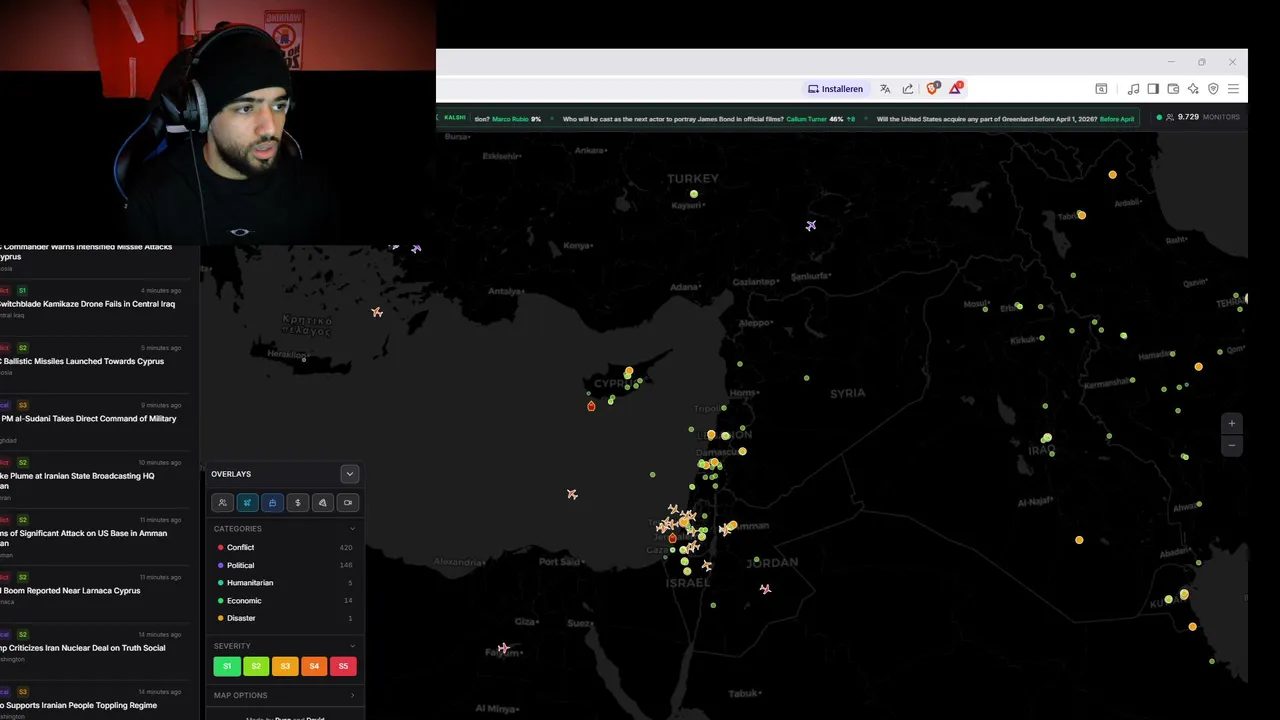
Task: Toggle the camera overlay icon
Action: tap(347, 503)
